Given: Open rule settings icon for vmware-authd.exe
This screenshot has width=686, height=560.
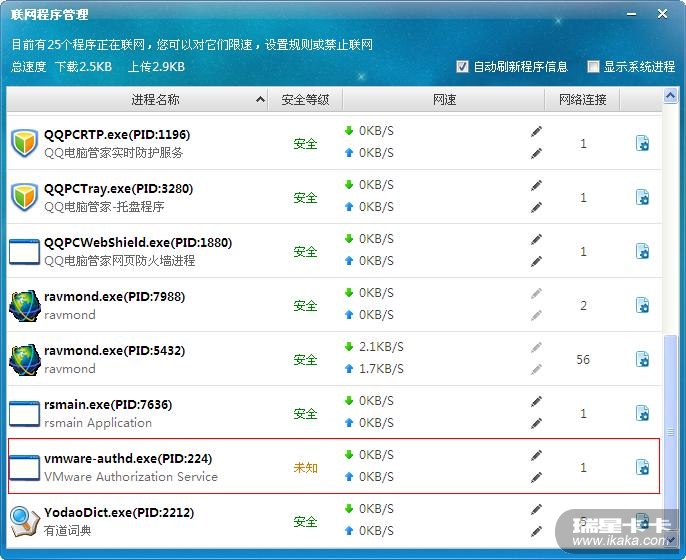Looking at the screenshot, I should point(642,467).
